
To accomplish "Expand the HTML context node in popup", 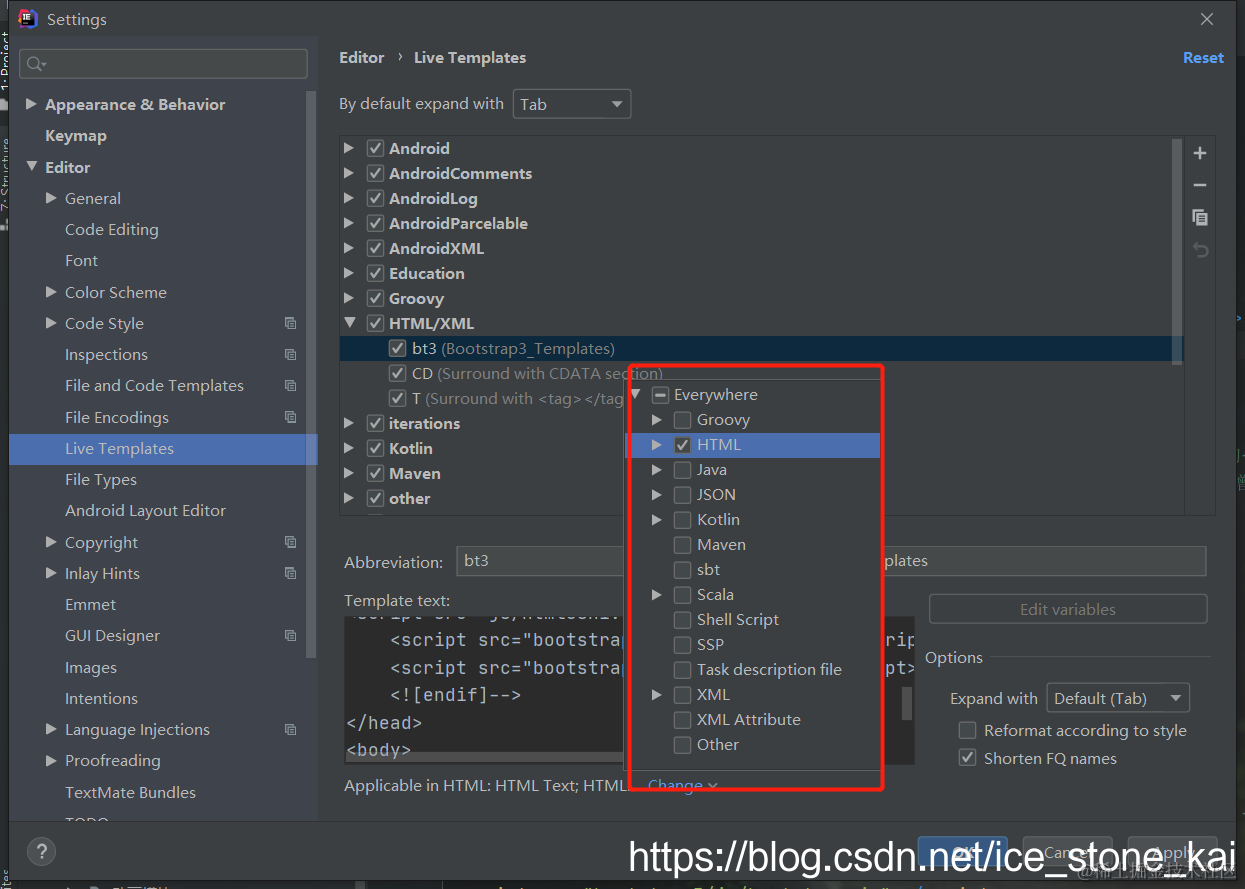I will 657,445.
